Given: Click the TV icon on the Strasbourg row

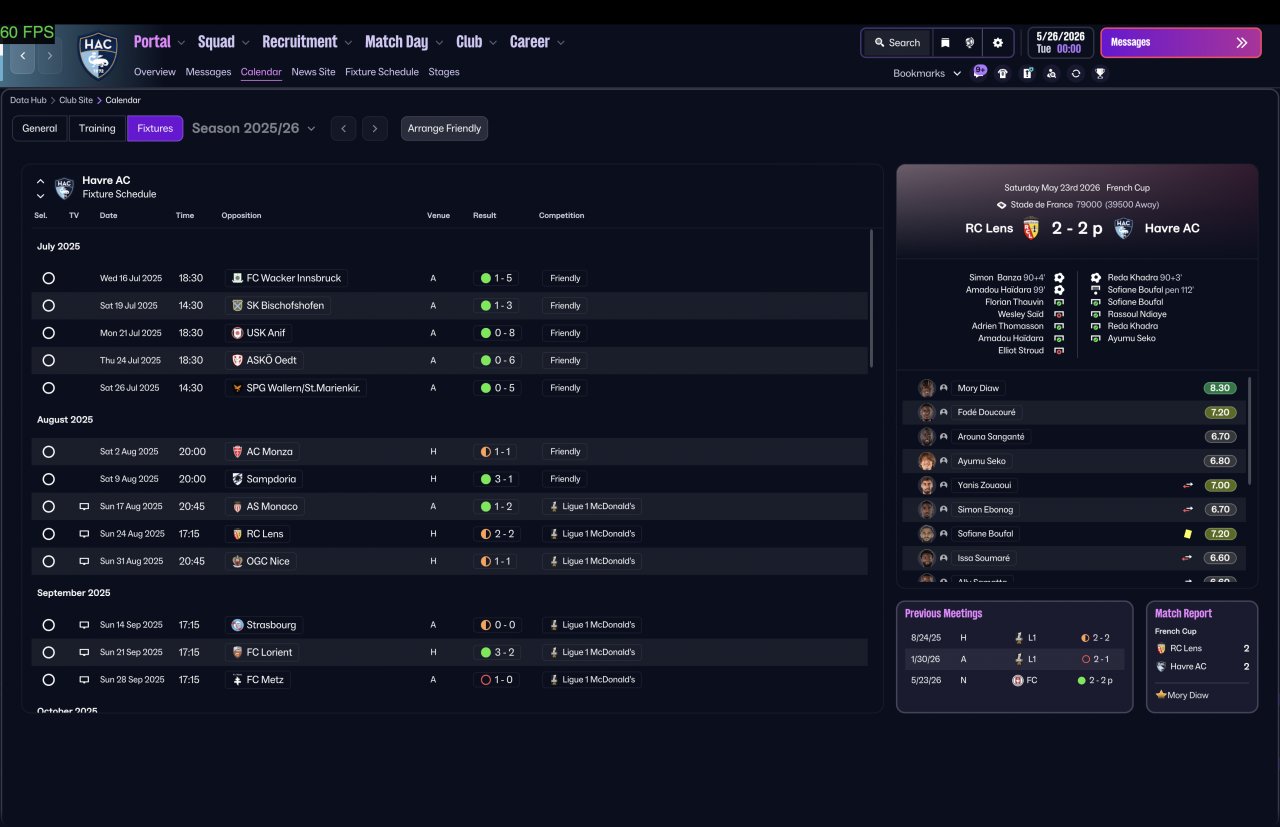Looking at the screenshot, I should tap(84, 625).
